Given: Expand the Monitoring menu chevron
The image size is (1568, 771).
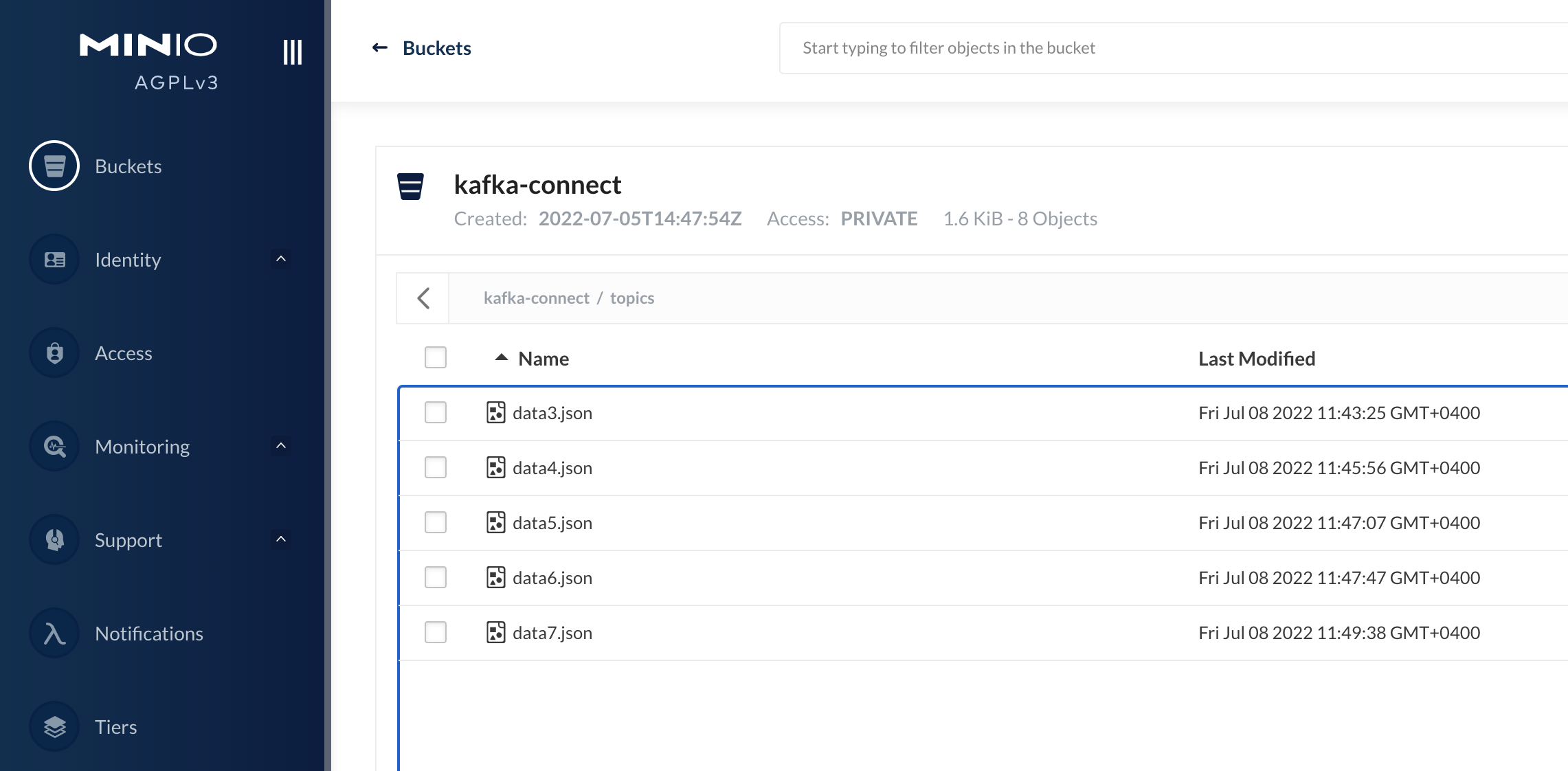Looking at the screenshot, I should click(281, 446).
